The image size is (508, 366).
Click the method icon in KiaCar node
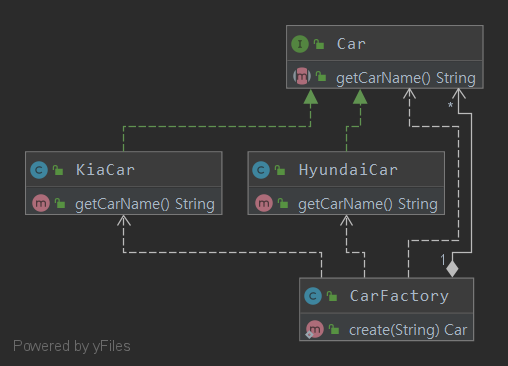(x=41, y=203)
